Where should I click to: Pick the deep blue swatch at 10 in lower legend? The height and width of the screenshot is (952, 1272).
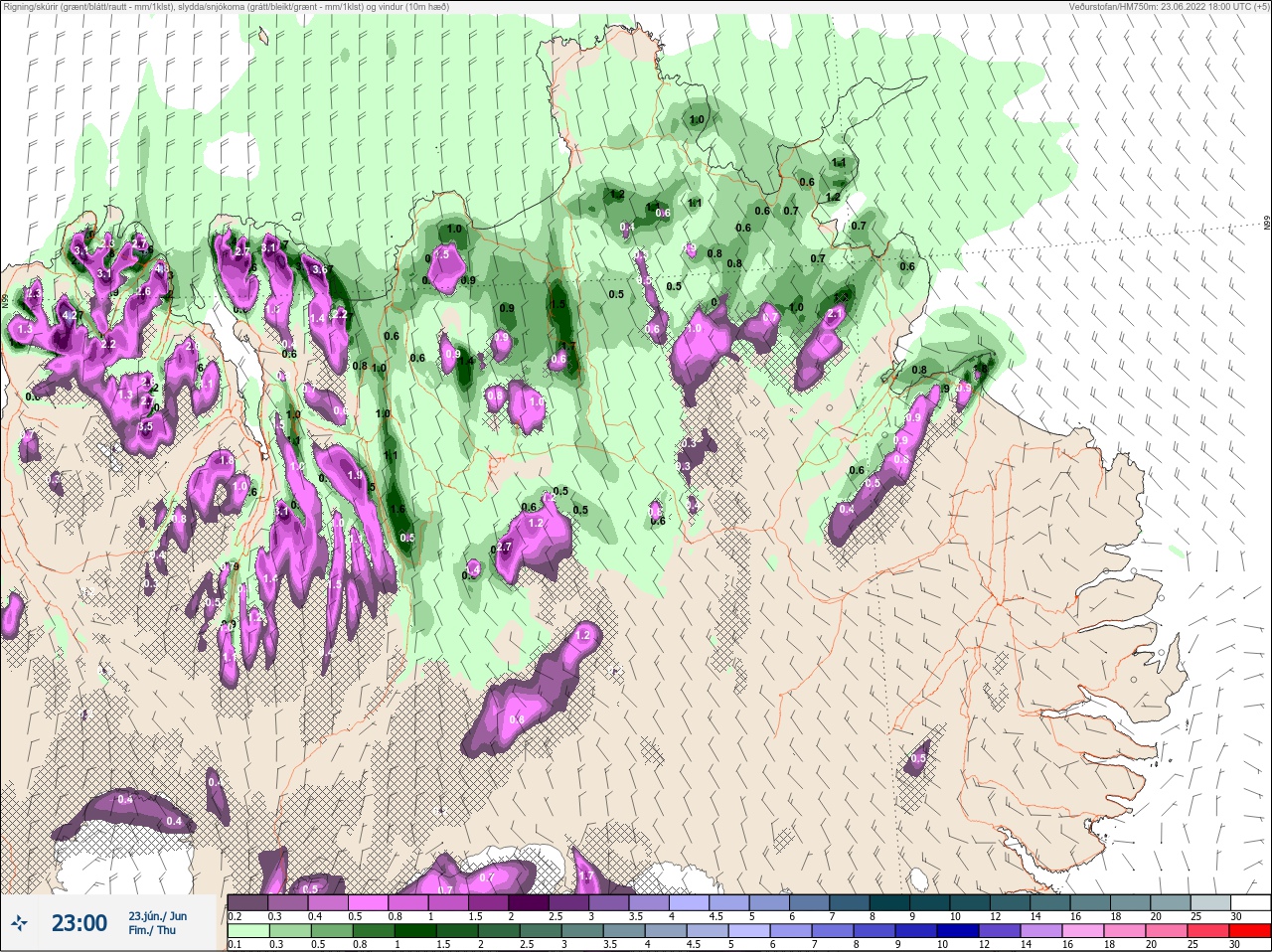pos(958,930)
